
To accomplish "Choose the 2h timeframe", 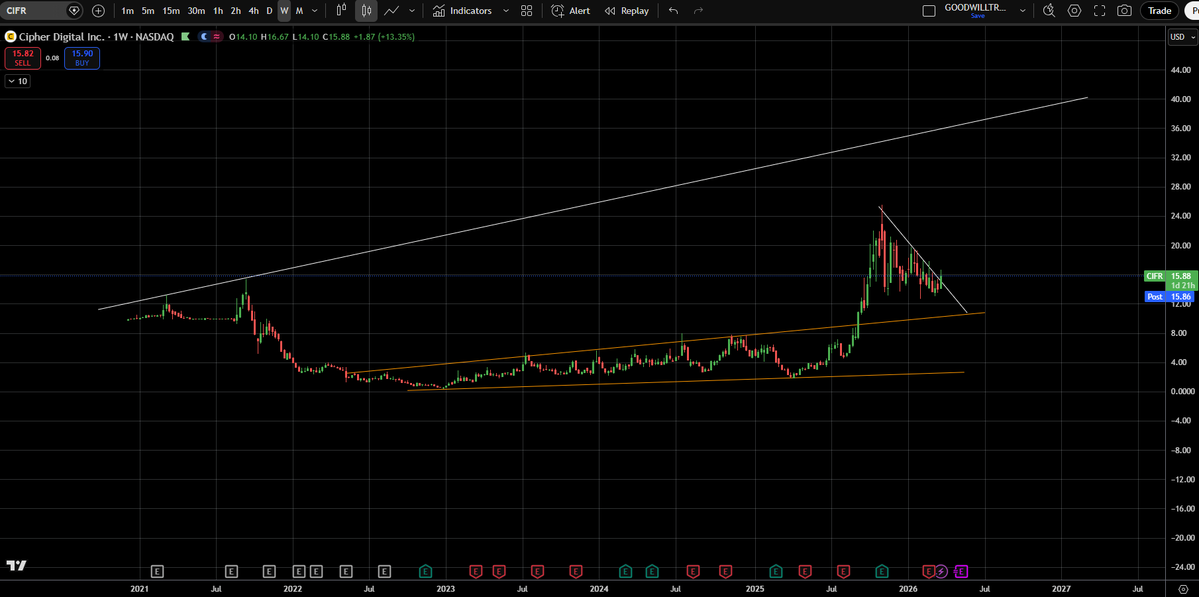I will click(x=236, y=11).
